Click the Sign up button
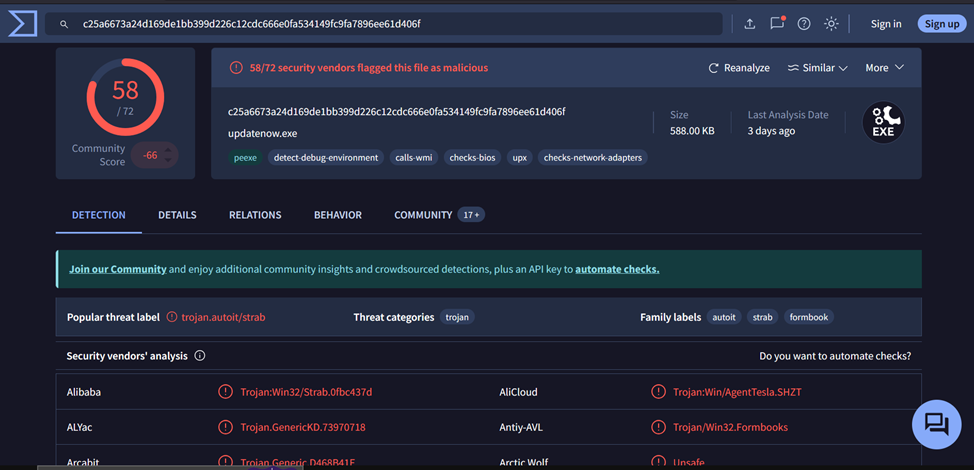974x470 pixels. tap(942, 24)
